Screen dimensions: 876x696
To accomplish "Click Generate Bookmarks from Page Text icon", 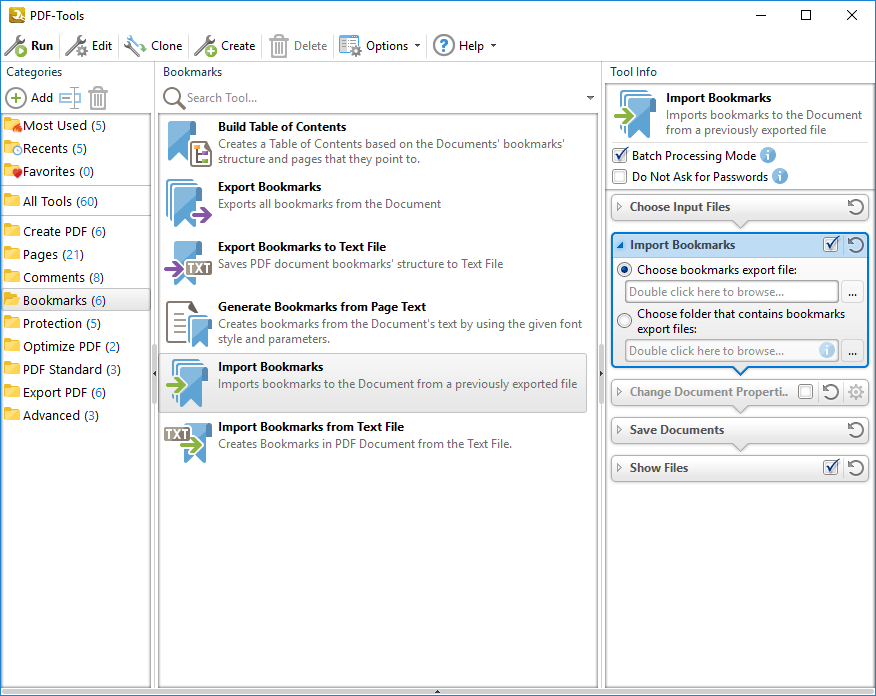I will pyautogui.click(x=189, y=323).
